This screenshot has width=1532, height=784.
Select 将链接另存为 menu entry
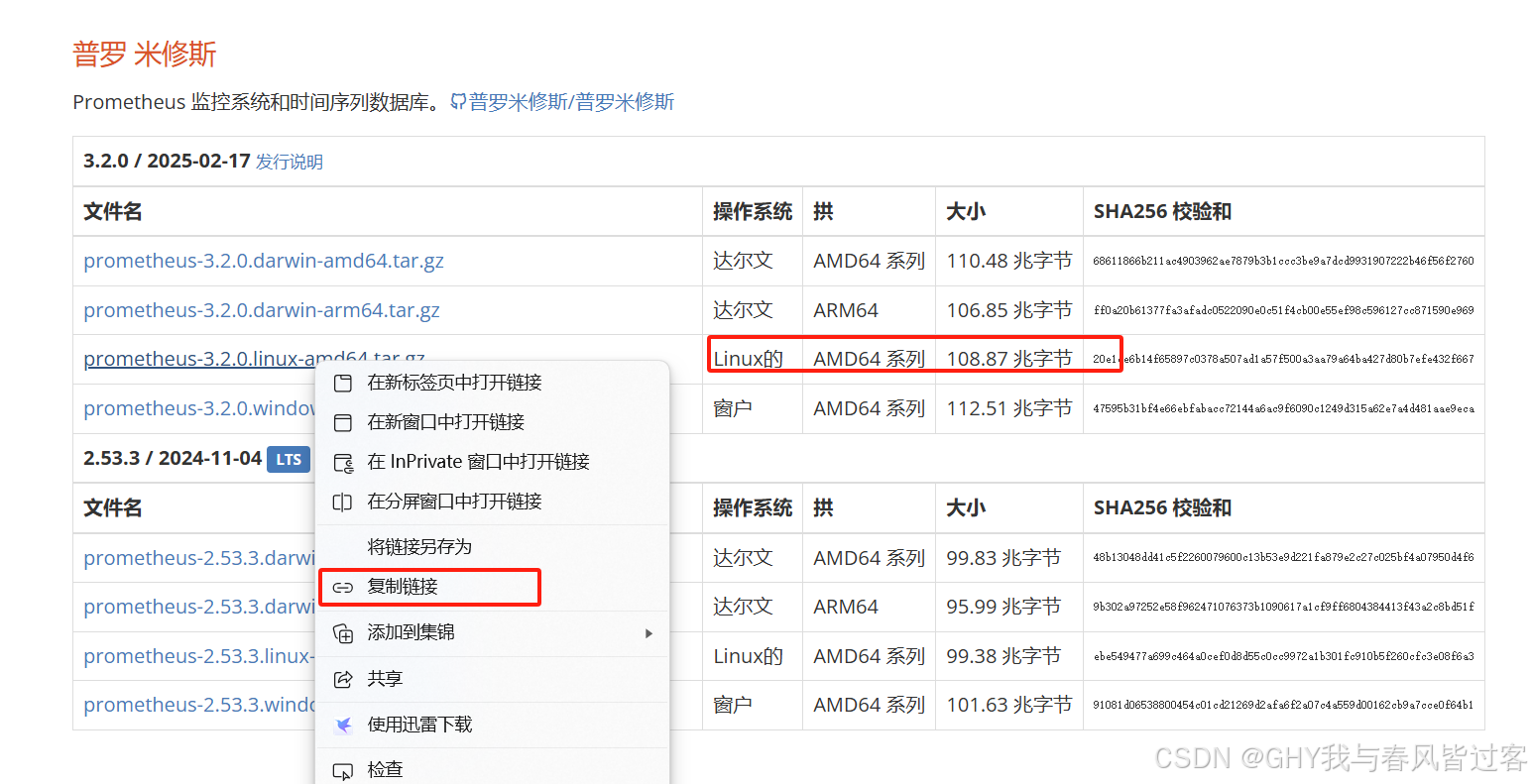(x=493, y=547)
